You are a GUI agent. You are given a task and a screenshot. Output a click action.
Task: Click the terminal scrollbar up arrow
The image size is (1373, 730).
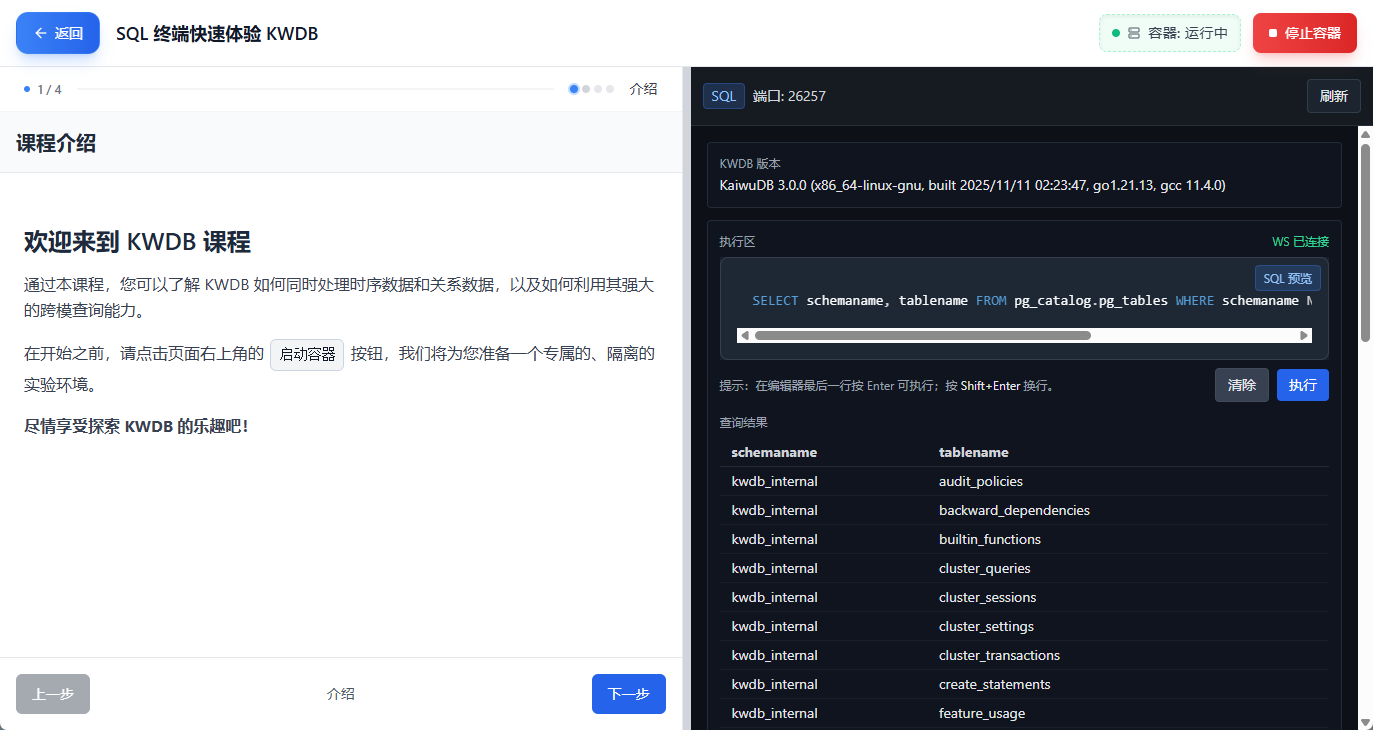click(1365, 134)
